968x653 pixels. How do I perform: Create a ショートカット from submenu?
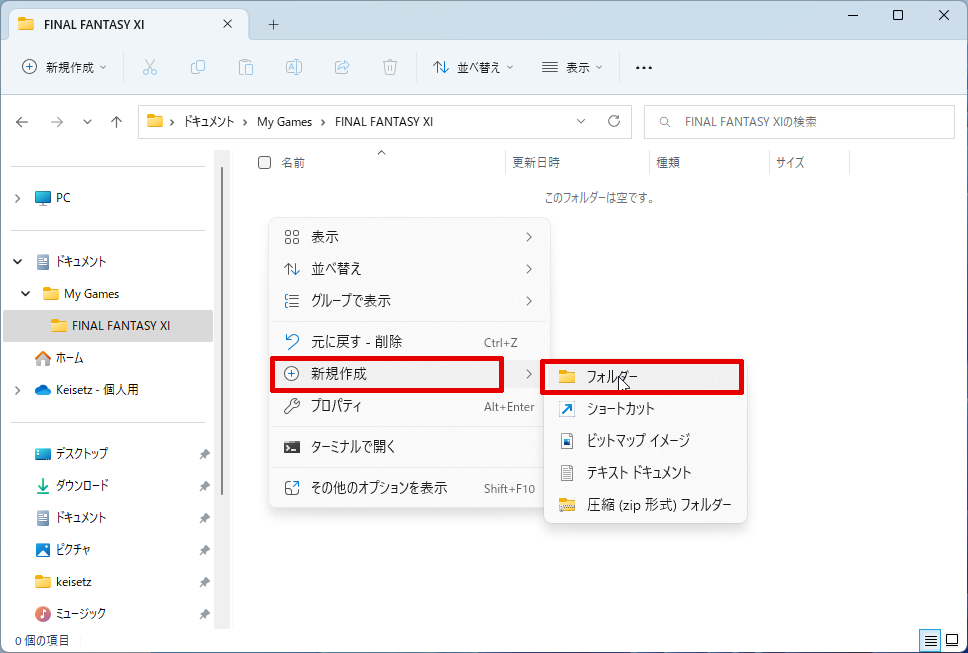(x=645, y=409)
